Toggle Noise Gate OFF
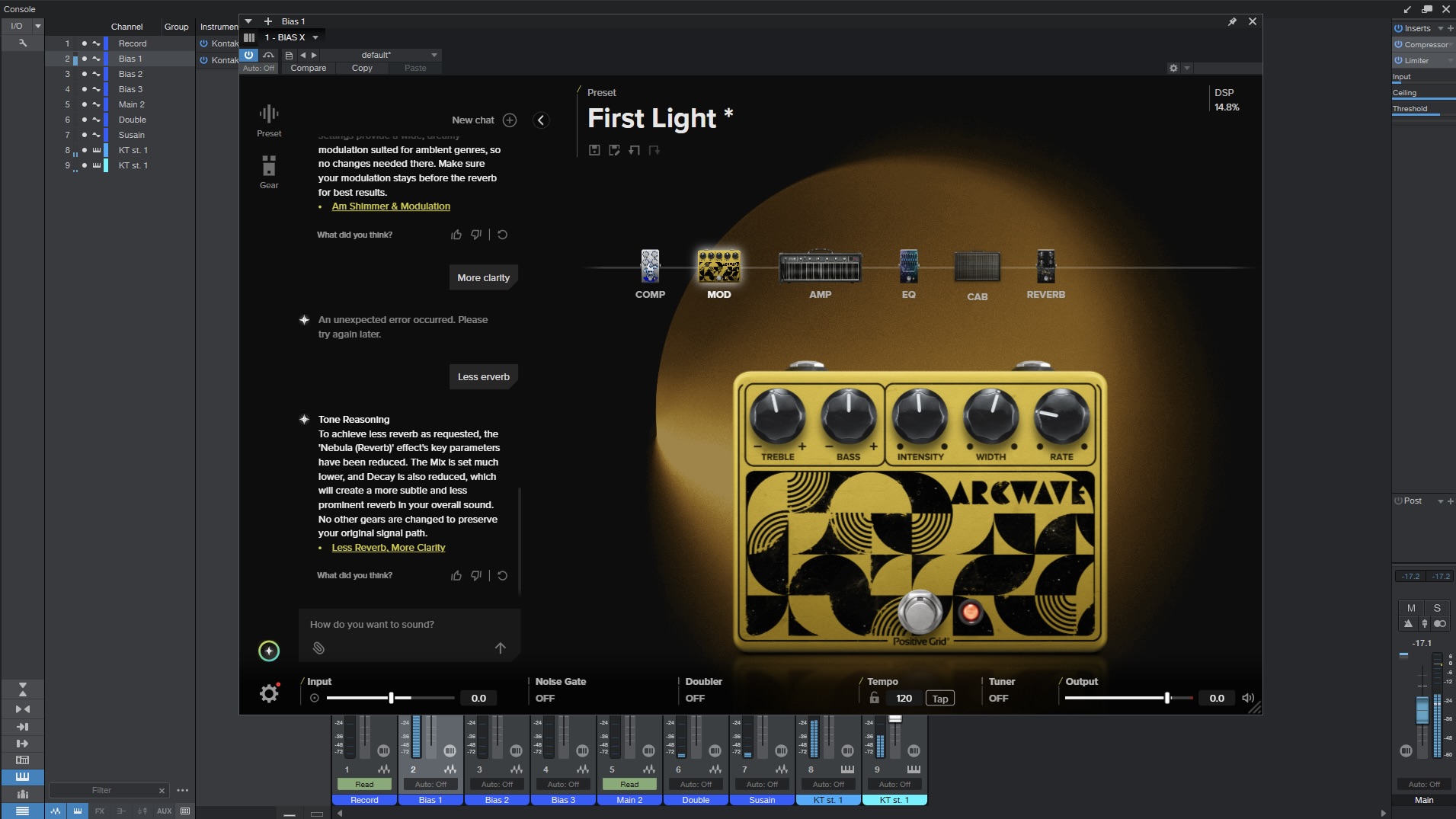 545,698
